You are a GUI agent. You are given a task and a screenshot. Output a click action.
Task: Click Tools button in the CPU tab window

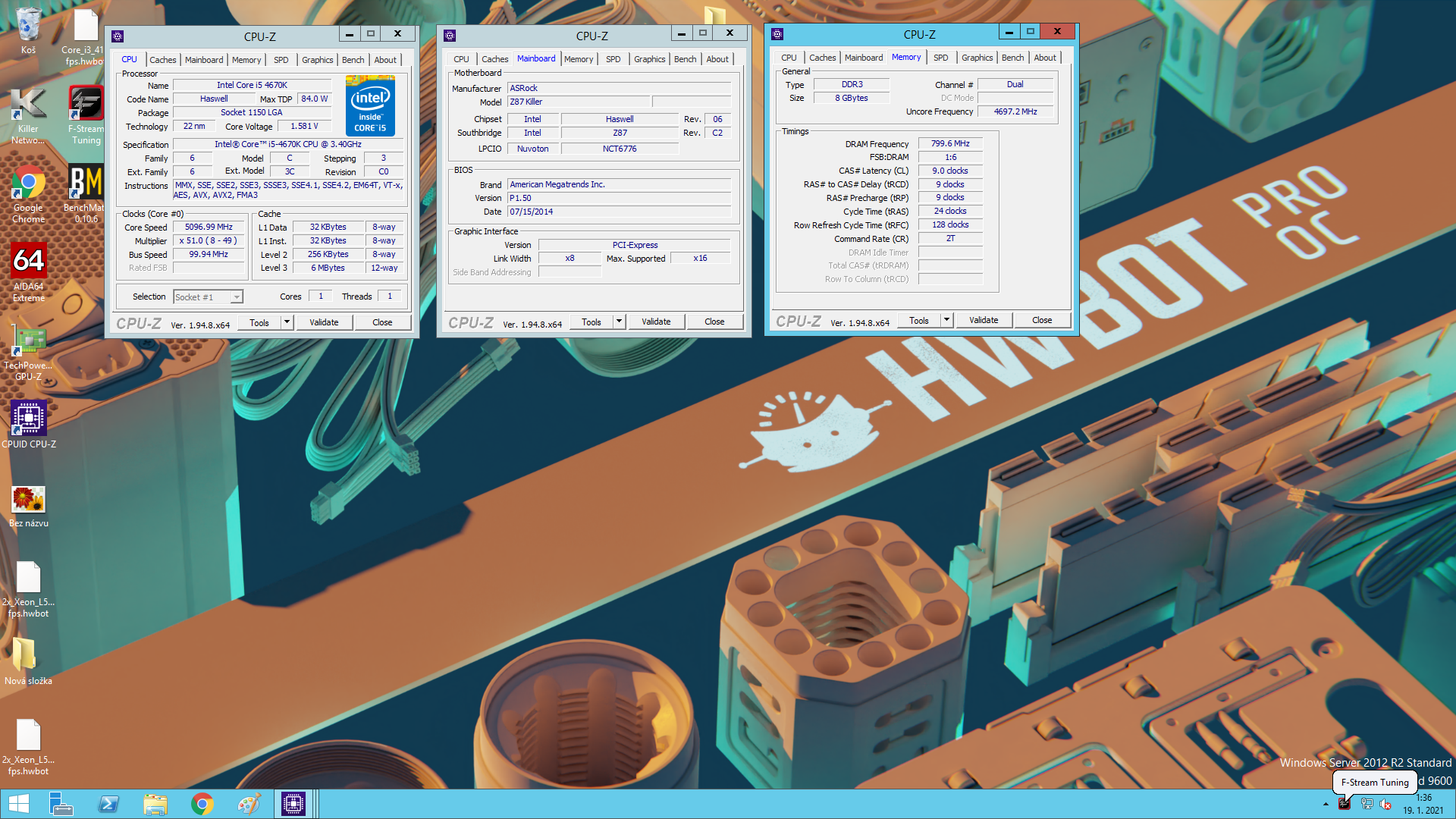[259, 322]
